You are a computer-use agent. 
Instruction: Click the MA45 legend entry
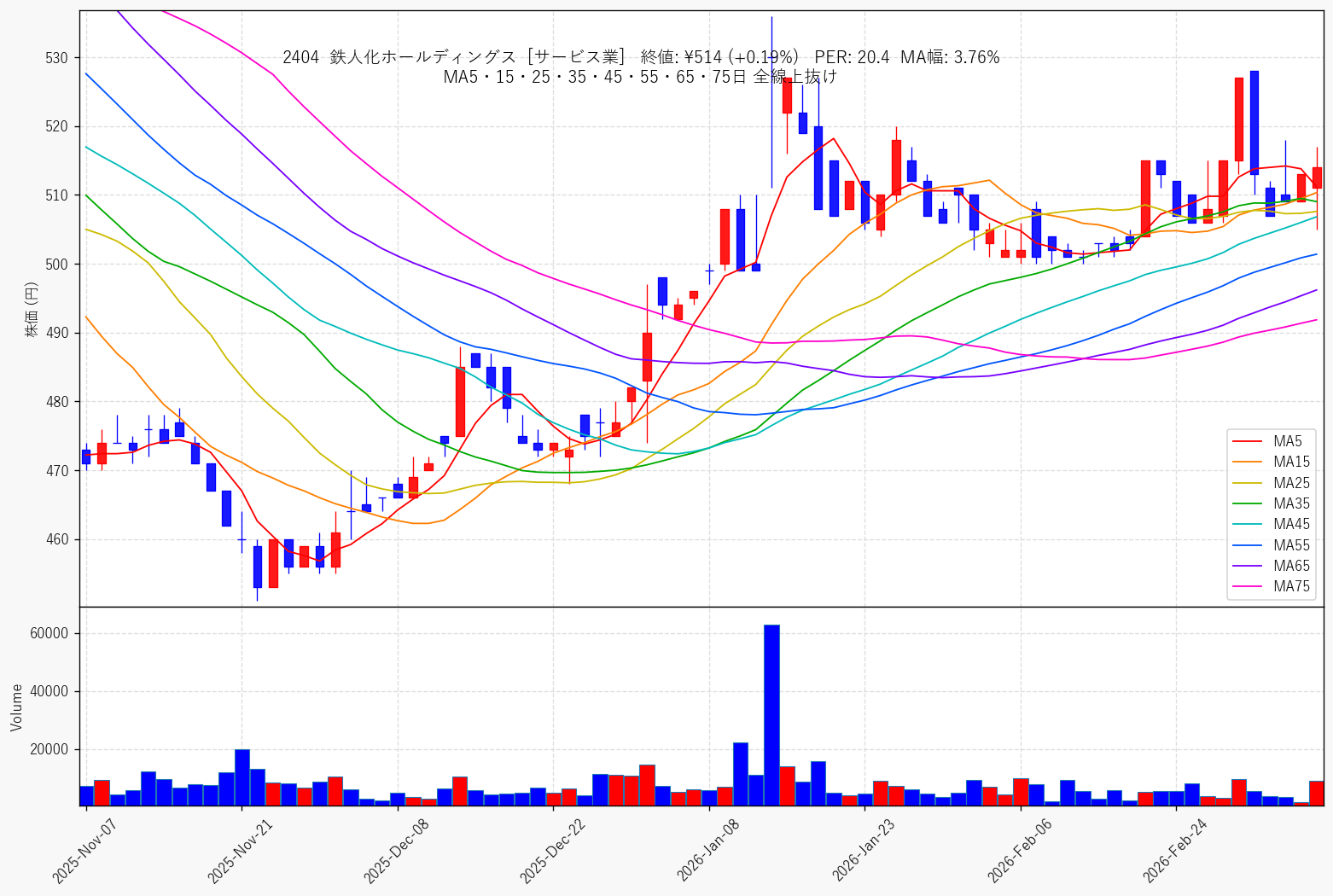[x=1272, y=524]
